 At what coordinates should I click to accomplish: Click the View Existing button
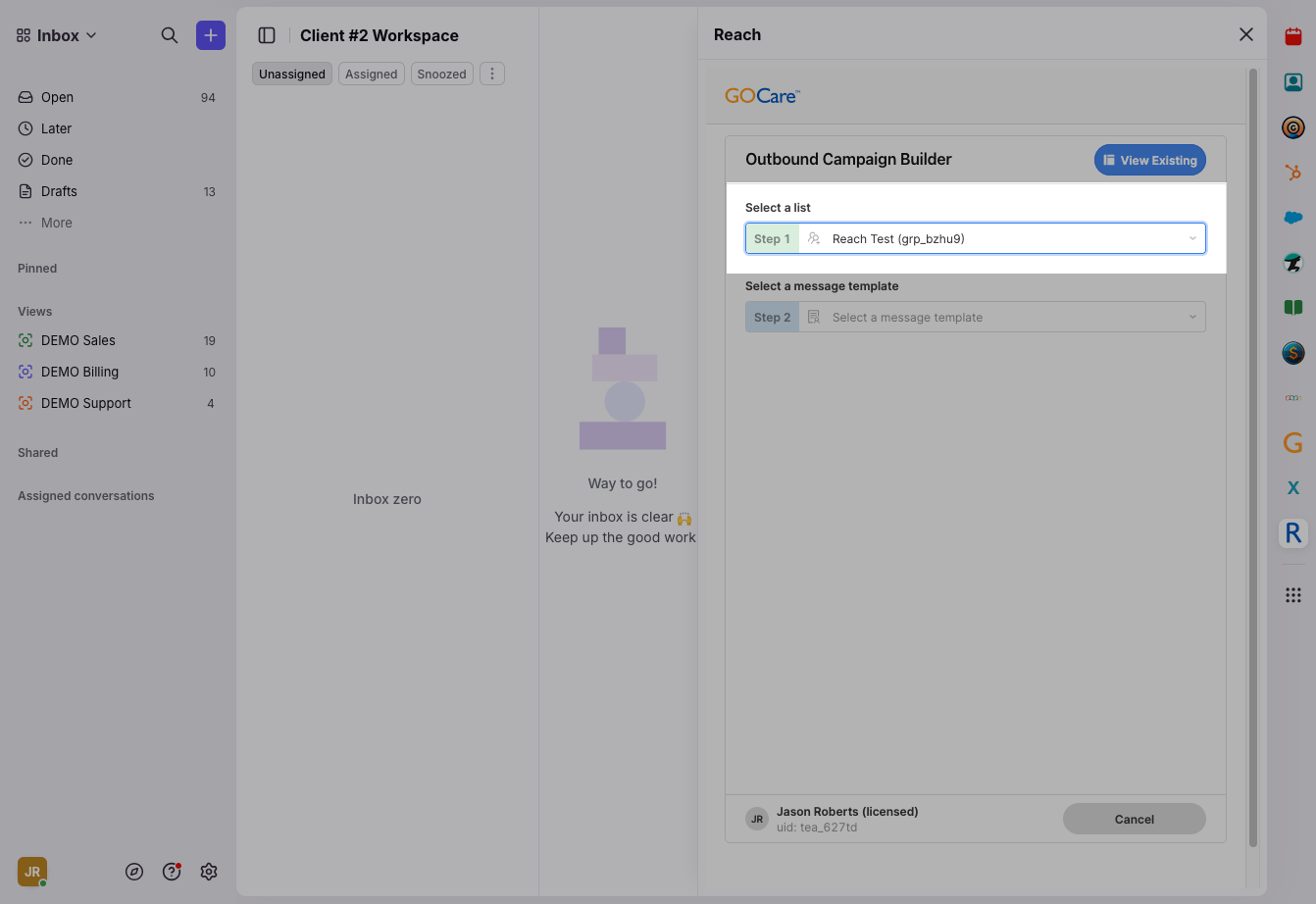pos(1149,160)
